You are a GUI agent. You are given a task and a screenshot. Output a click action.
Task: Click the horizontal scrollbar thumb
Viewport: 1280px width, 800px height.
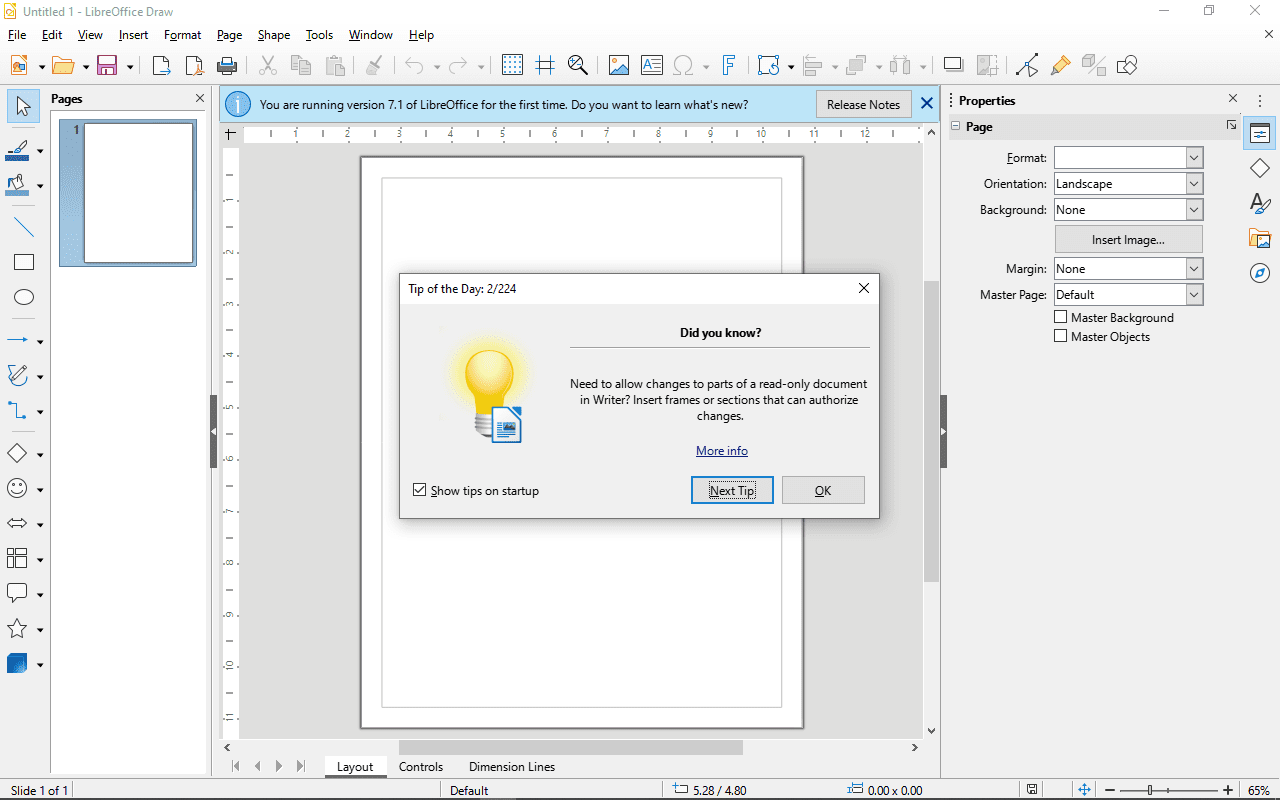[571, 747]
